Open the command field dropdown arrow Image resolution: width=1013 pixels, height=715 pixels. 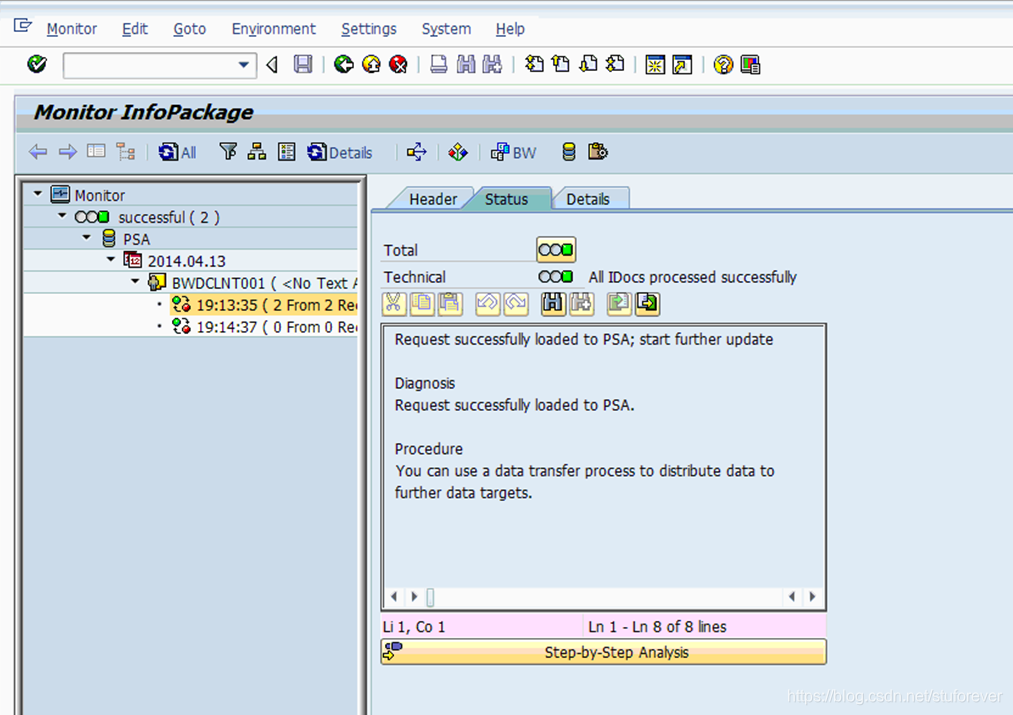coord(244,65)
